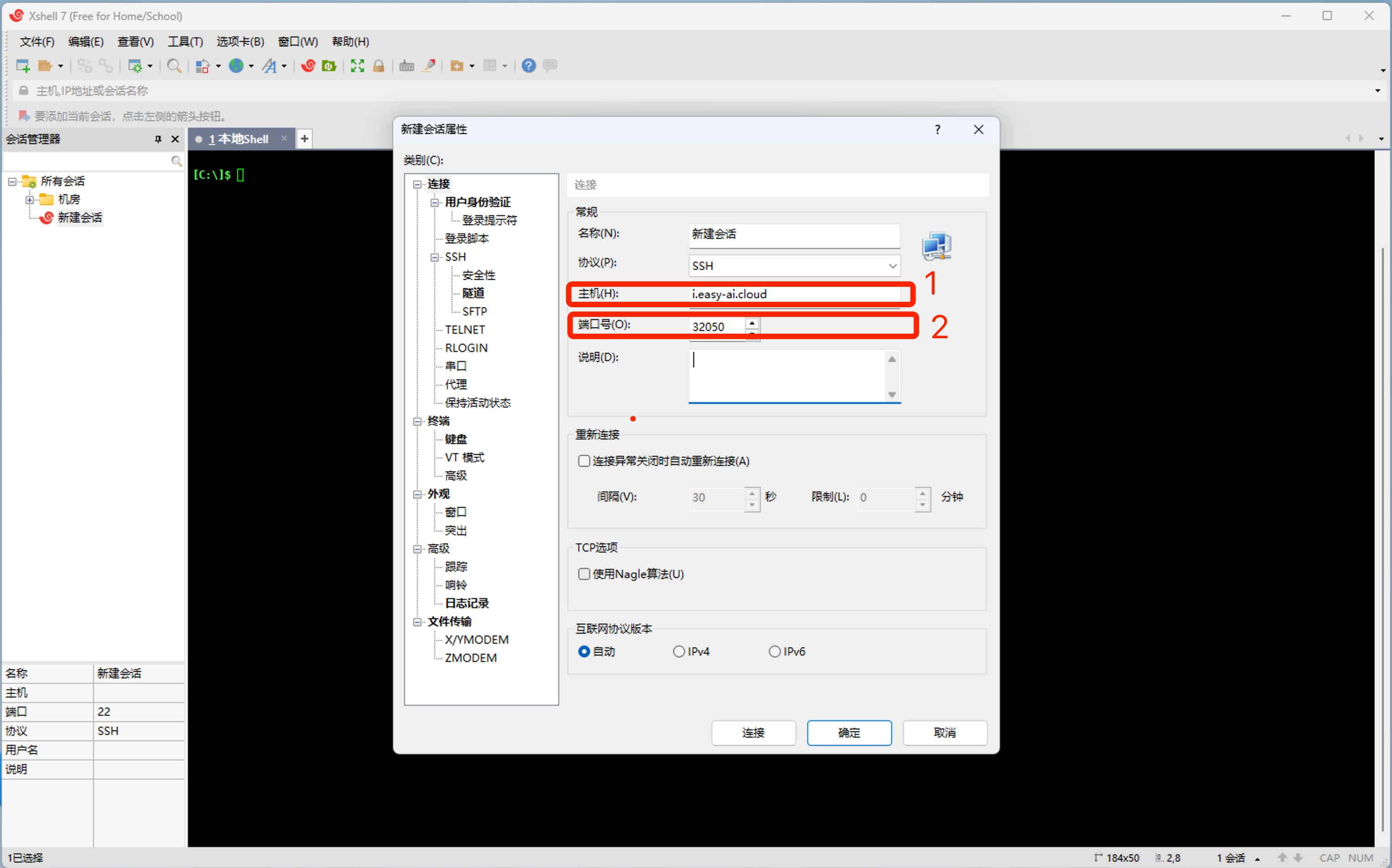Select 日志记录 in the category tree
The height and width of the screenshot is (868, 1392).
[x=467, y=603]
